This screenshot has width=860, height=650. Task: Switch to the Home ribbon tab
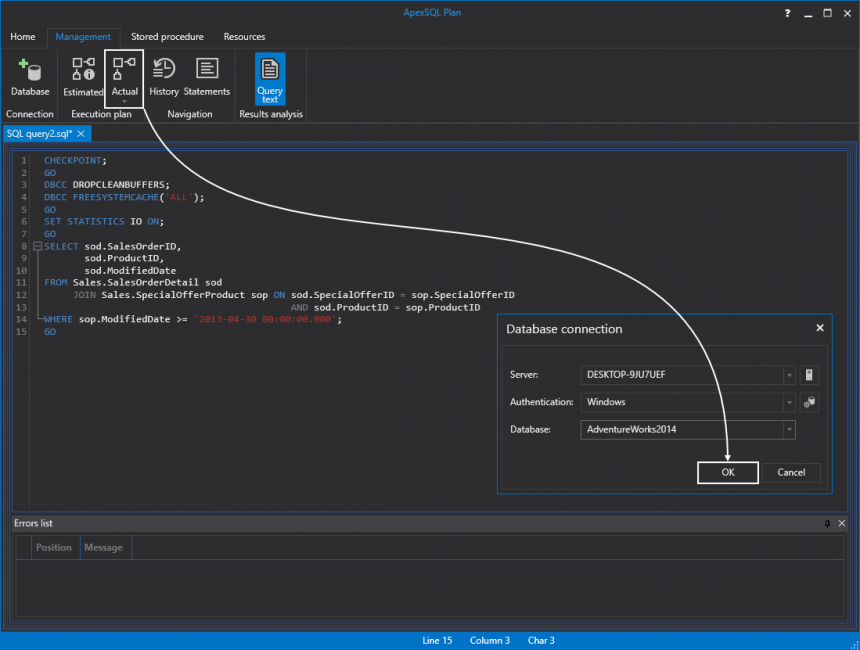[x=23, y=37]
